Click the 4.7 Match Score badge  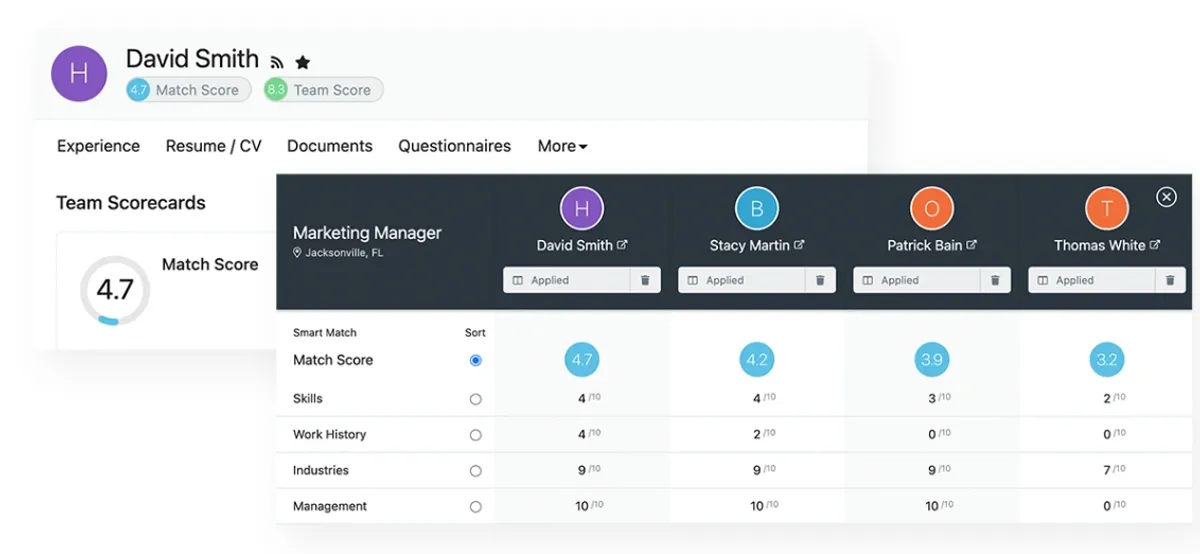pyautogui.click(x=189, y=90)
